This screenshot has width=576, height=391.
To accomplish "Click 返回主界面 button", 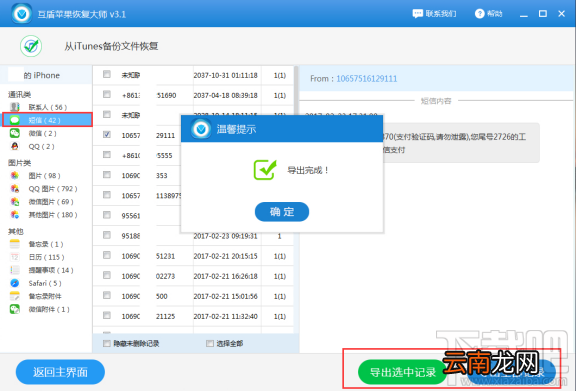I will [x=60, y=372].
